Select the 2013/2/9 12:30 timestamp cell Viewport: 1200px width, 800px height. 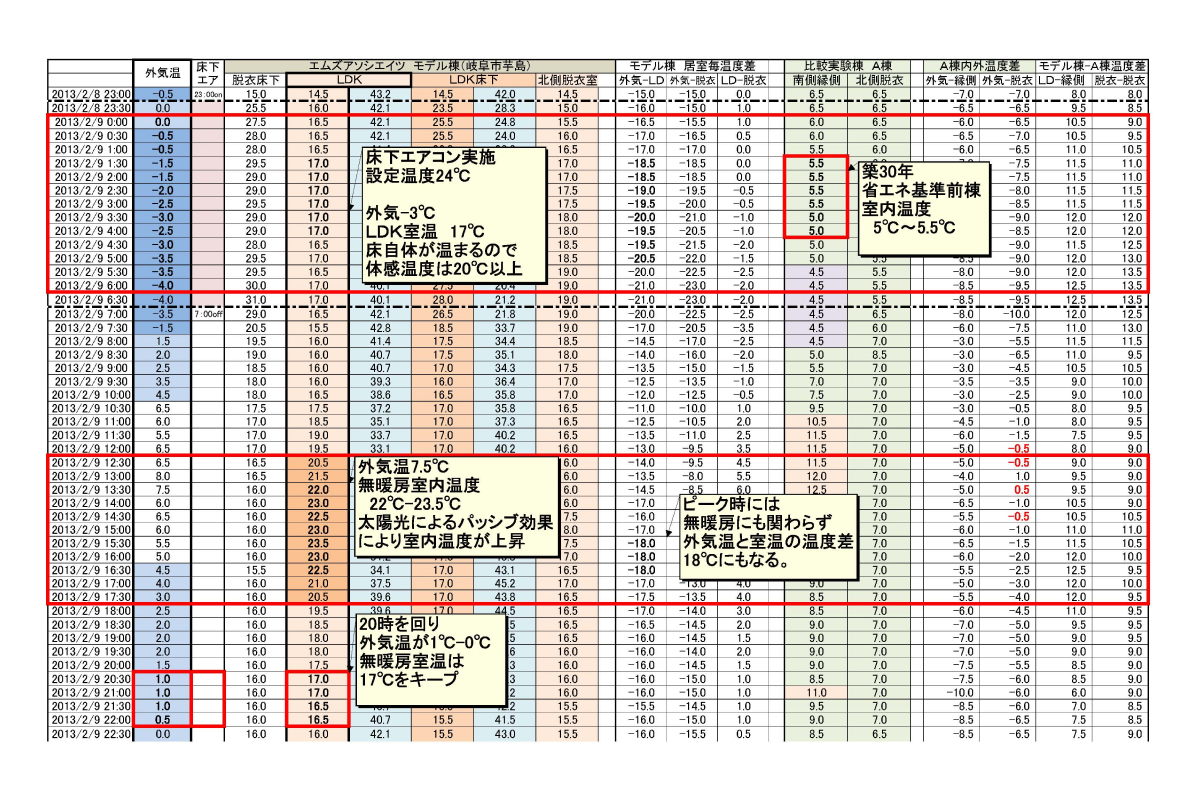click(x=91, y=464)
